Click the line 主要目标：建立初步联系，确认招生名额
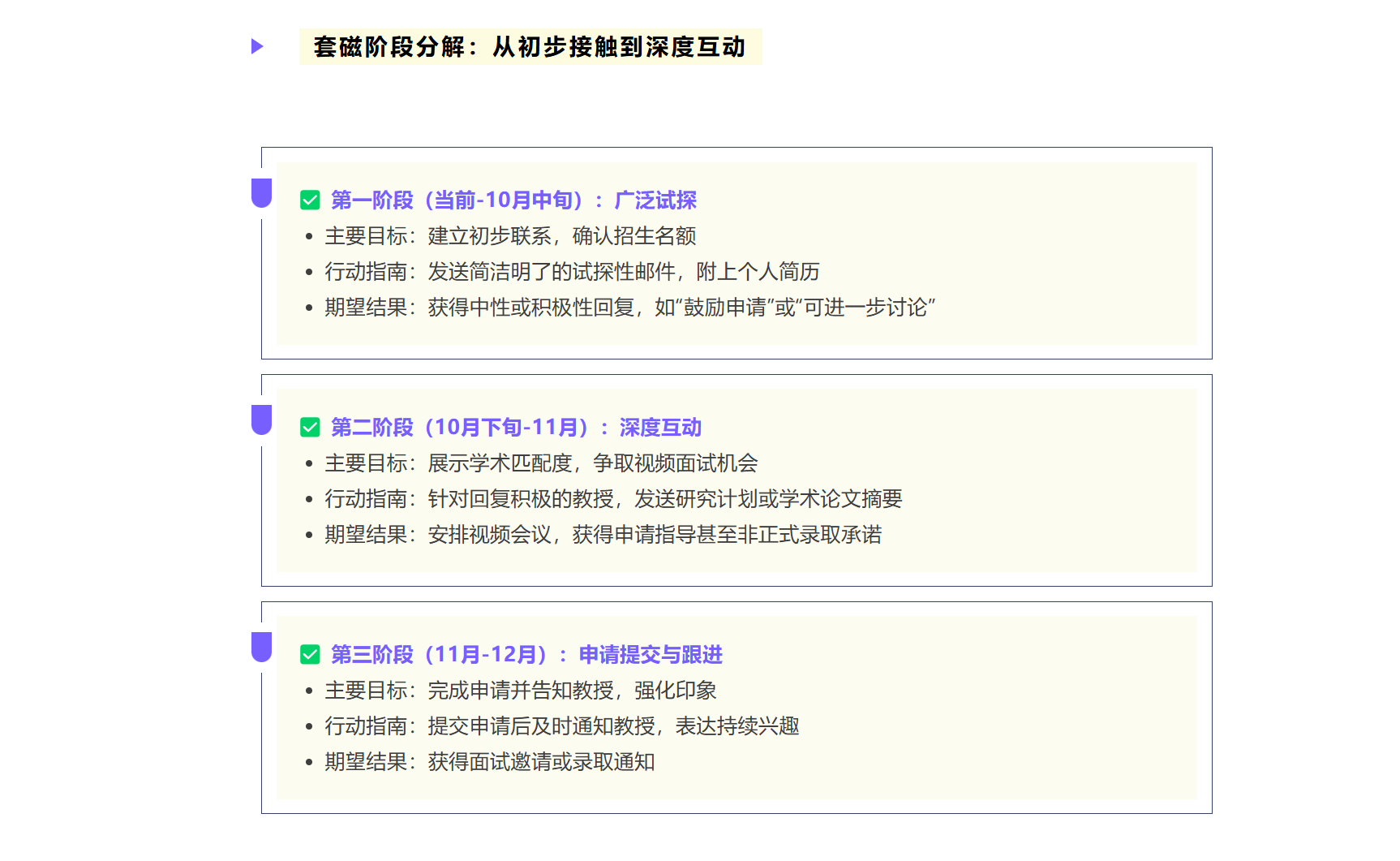The height and width of the screenshot is (861, 1400). (x=510, y=236)
